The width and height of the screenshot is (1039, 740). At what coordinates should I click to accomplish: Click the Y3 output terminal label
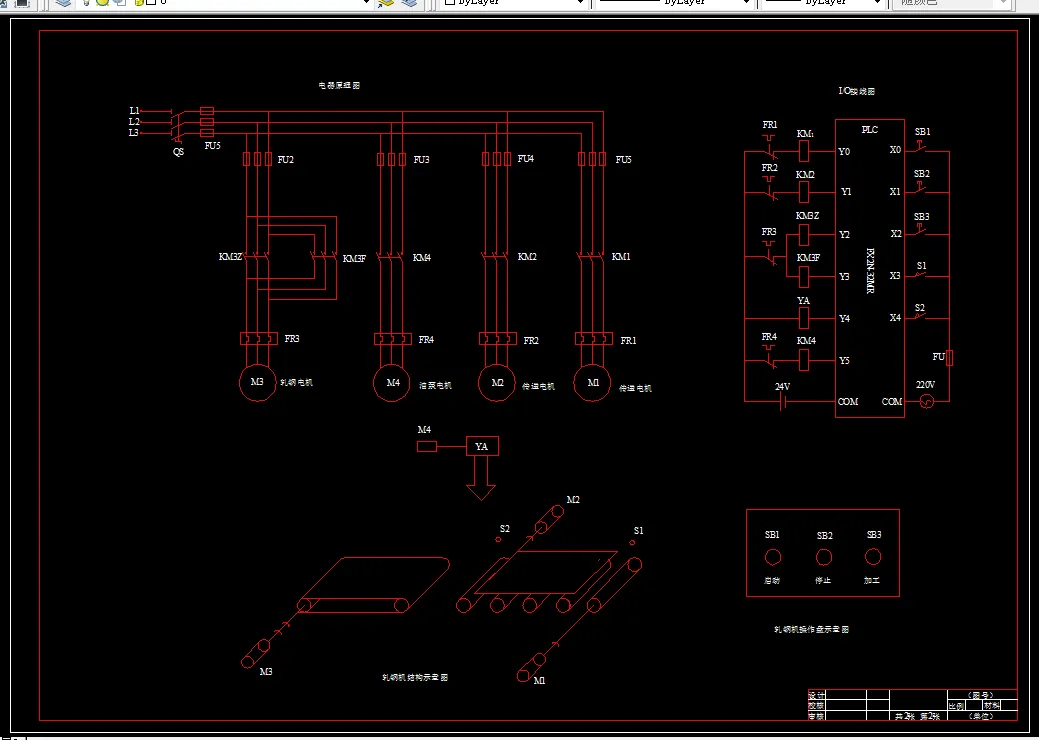click(x=844, y=276)
